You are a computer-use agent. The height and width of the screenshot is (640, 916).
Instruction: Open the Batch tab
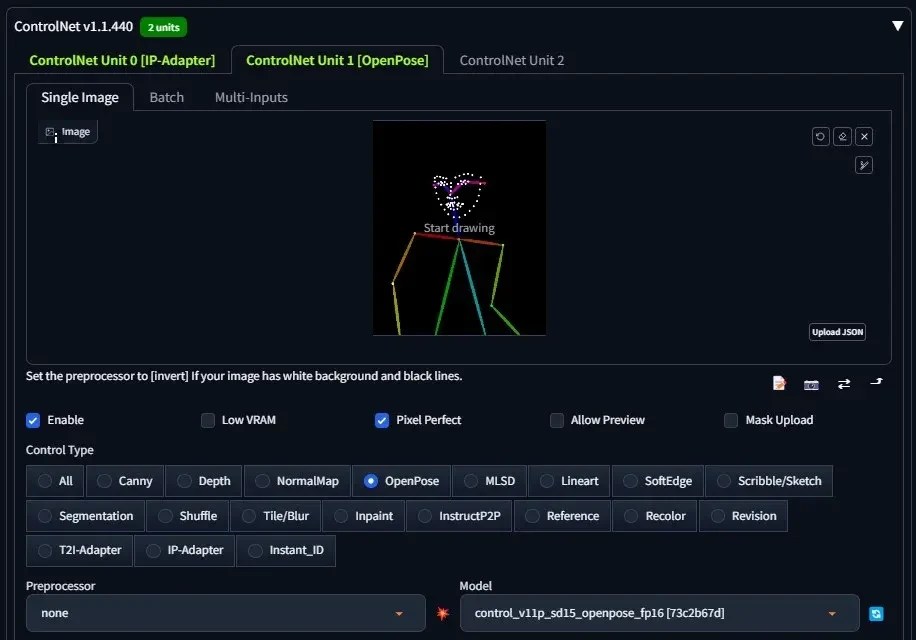(x=166, y=97)
